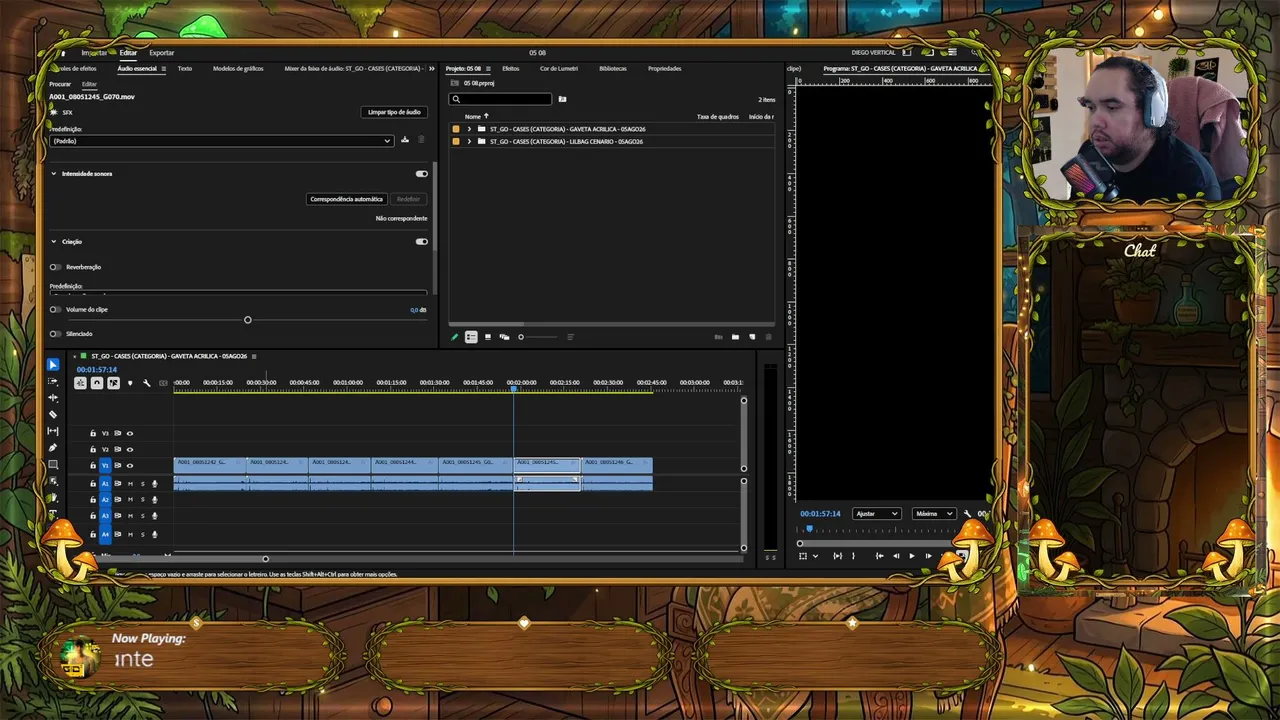Open sort icons menu in Project panel

(570, 337)
